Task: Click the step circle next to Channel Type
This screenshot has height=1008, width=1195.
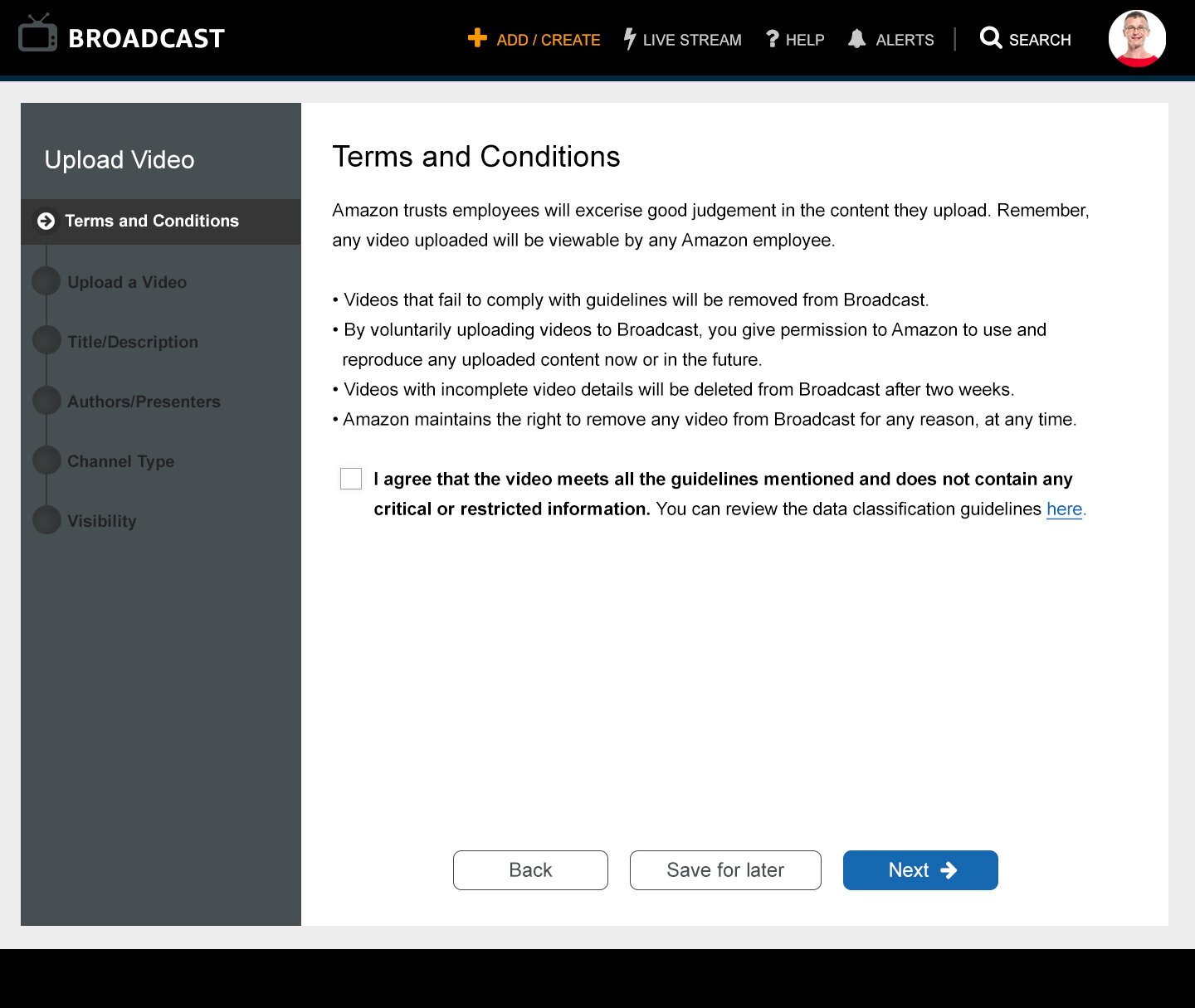Action: click(x=46, y=460)
